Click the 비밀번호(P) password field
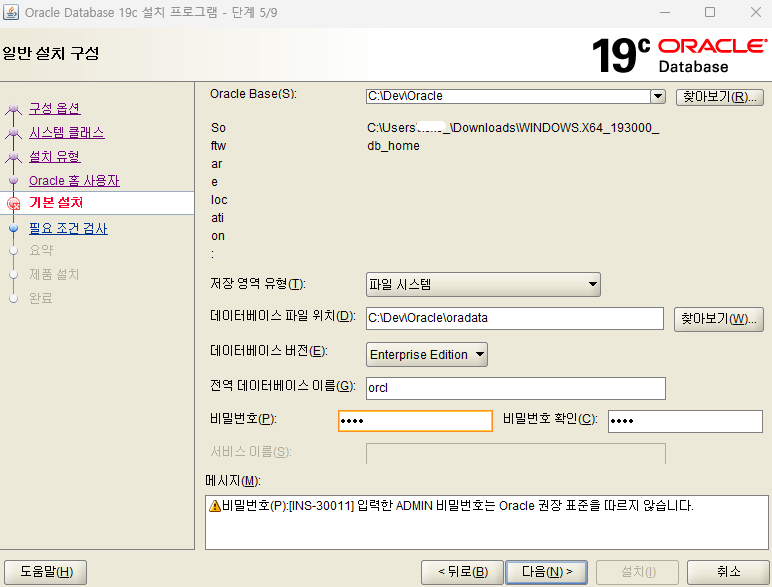Screen dimensions: 772x587 416,421
